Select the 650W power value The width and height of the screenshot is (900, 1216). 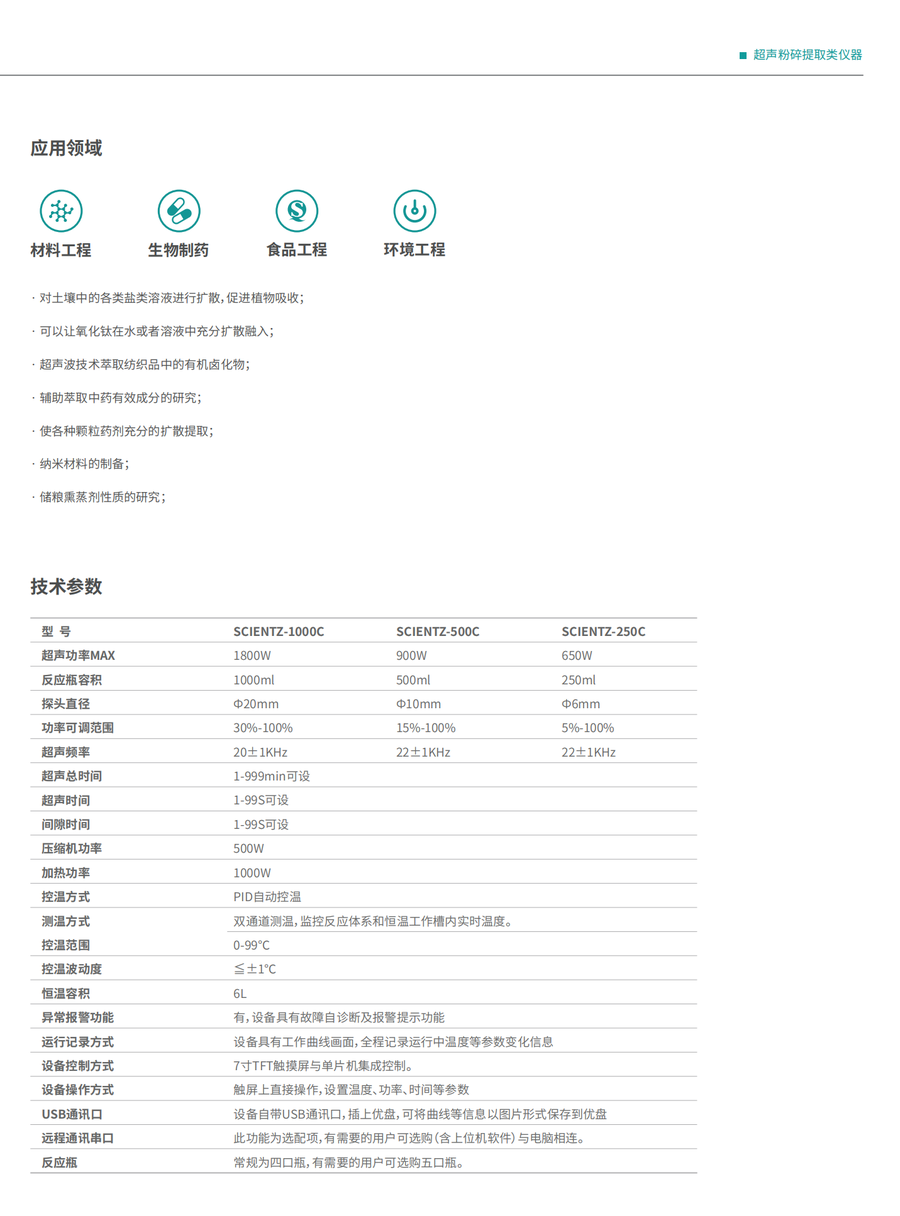577,656
